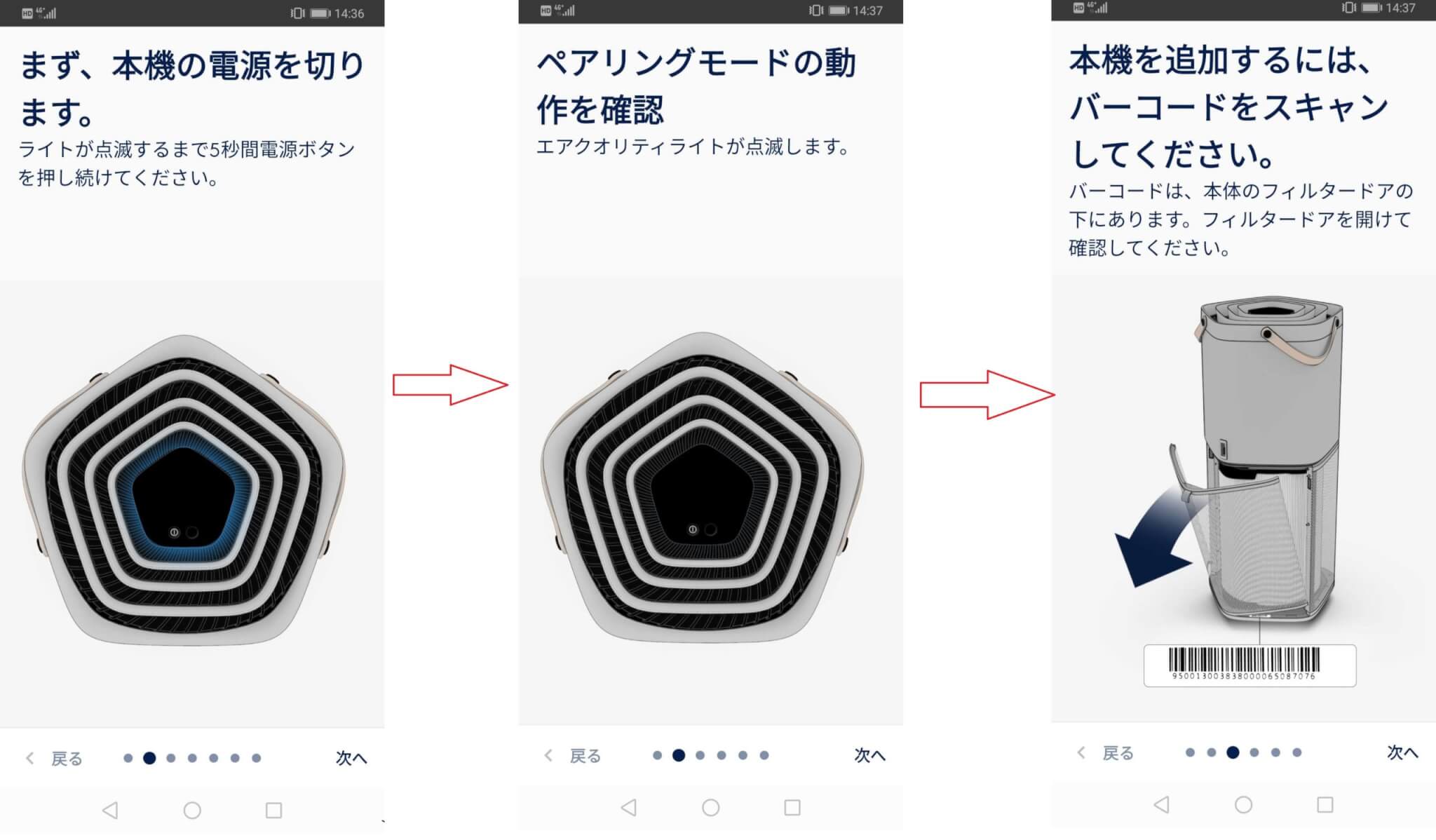1436x840 pixels.
Task: Tap recent apps square on second phone
Action: coord(792,808)
